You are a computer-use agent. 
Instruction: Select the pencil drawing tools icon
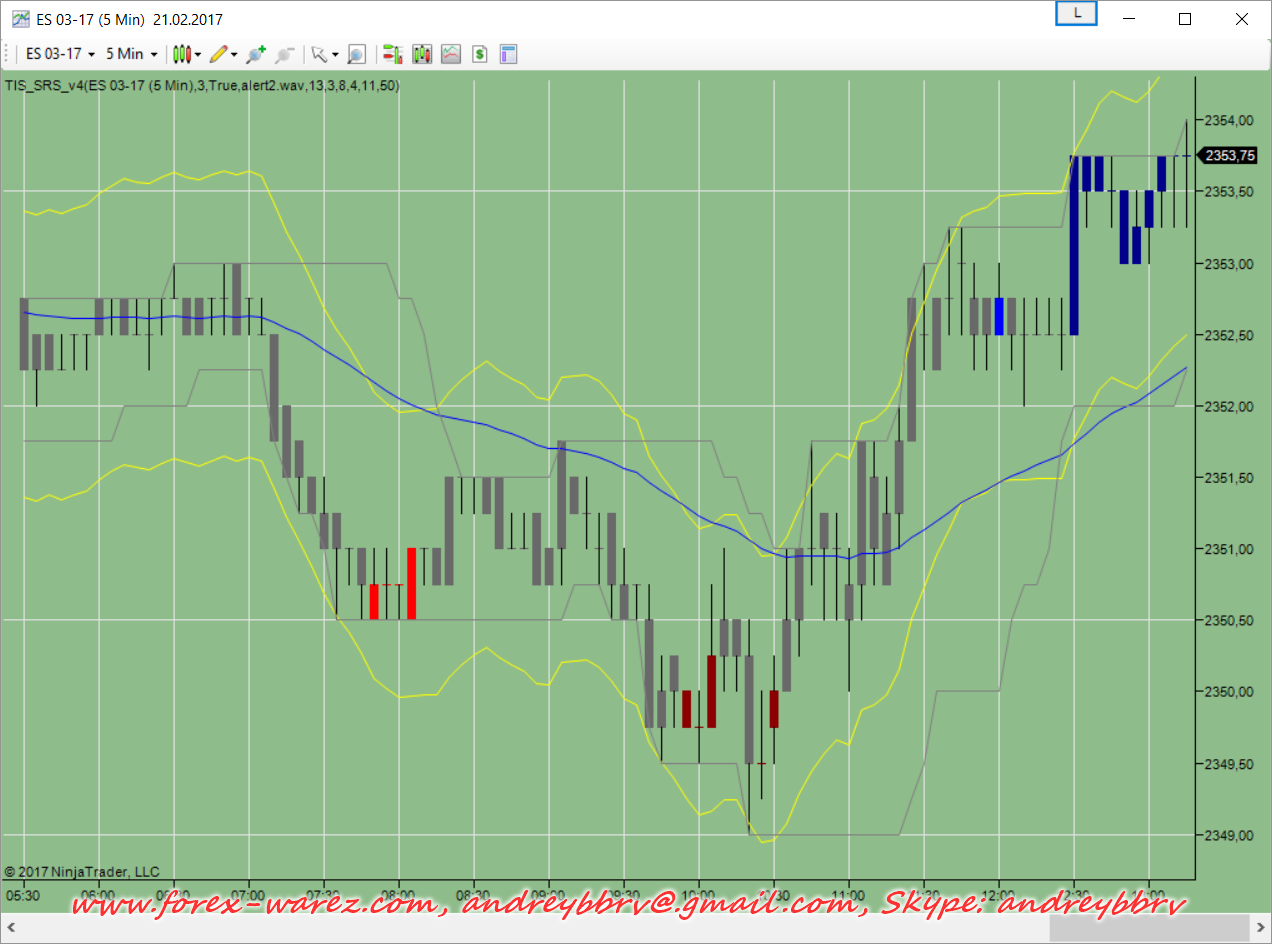[x=220, y=54]
